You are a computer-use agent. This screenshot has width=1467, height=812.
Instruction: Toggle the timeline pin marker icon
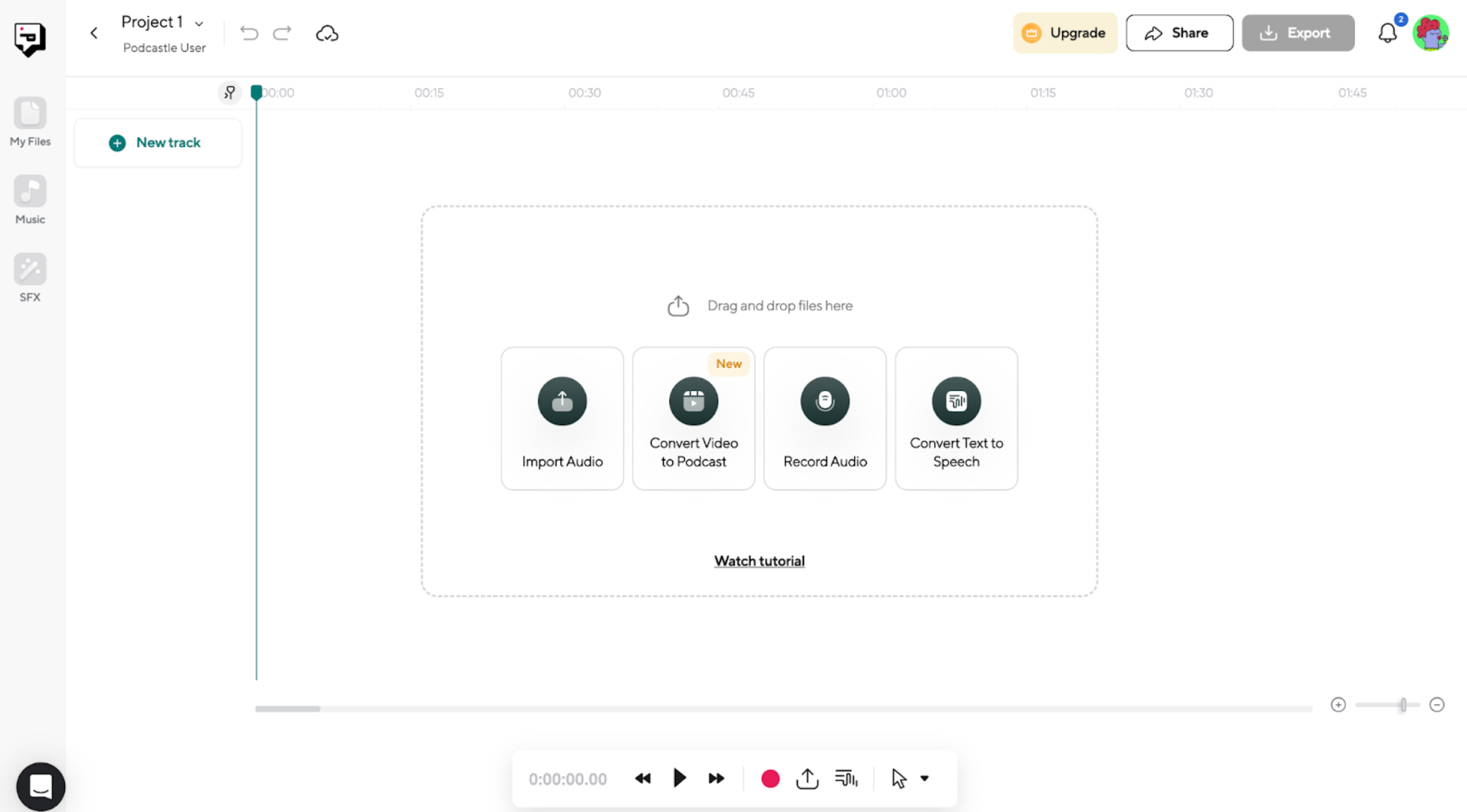229,92
